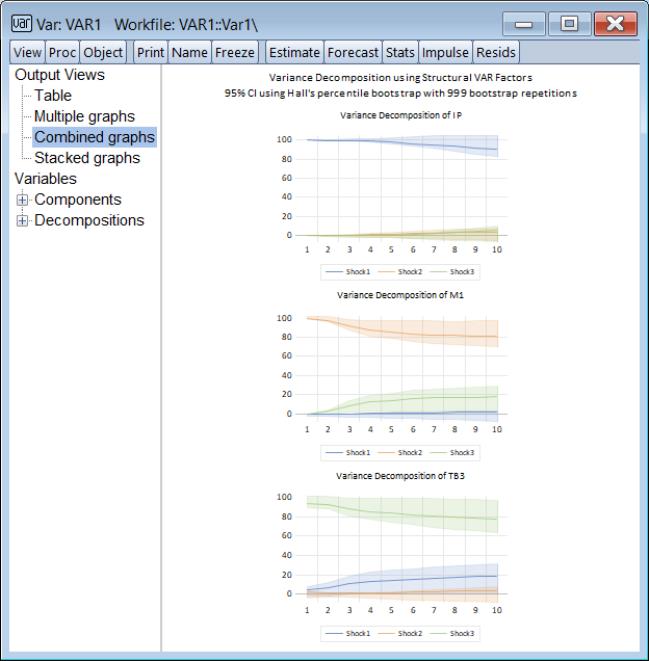Open the Impulse responses button

(x=445, y=52)
